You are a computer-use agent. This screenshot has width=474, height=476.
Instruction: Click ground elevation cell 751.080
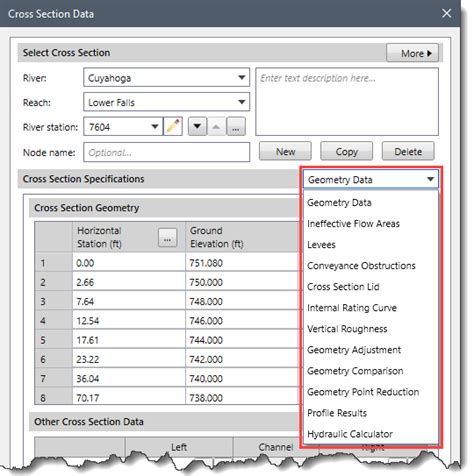(x=242, y=263)
